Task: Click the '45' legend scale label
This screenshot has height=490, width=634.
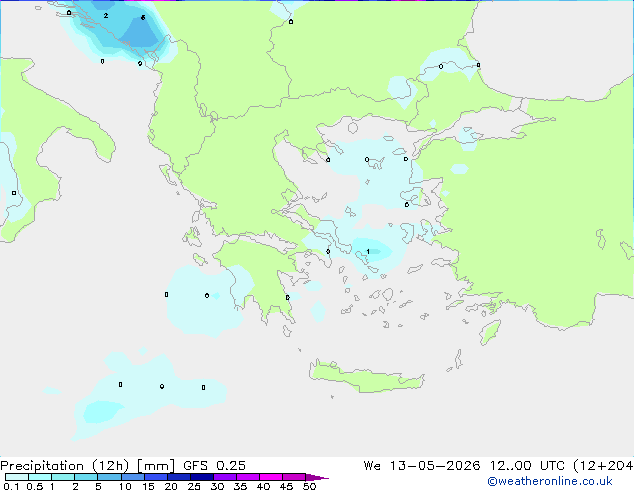Action: click(x=286, y=486)
